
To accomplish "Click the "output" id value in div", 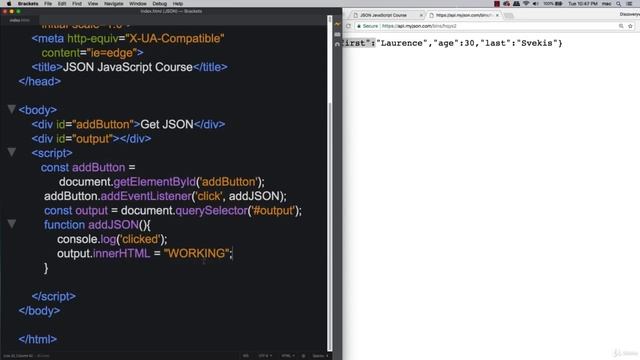I will (x=93, y=139).
